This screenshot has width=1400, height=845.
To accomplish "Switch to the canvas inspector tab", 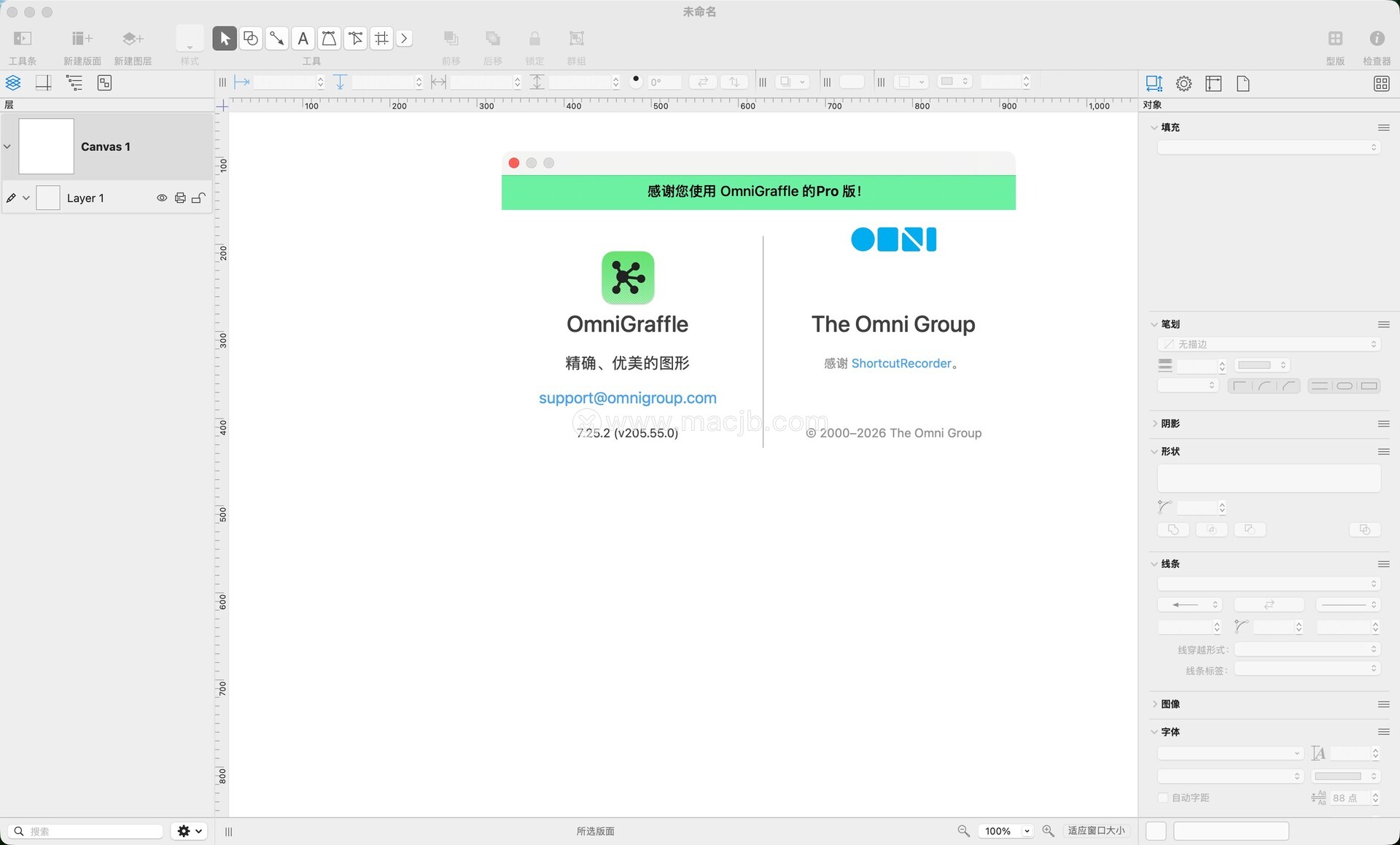I will click(x=1213, y=84).
